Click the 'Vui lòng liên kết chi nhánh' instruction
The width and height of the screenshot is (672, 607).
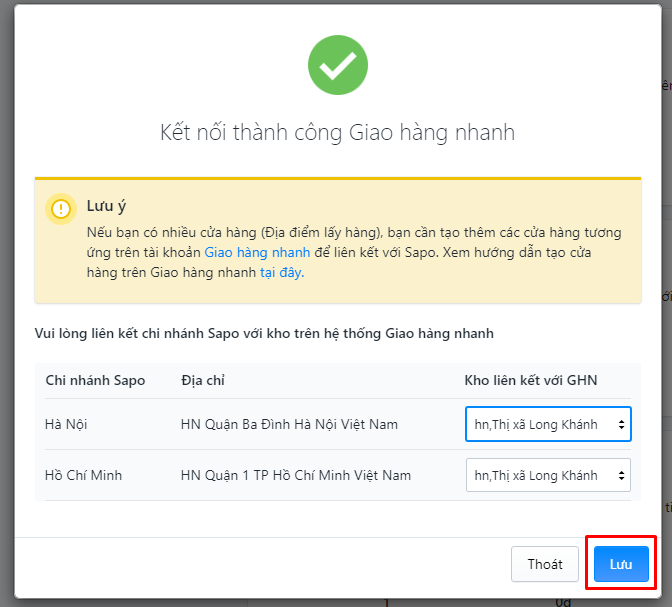264,333
